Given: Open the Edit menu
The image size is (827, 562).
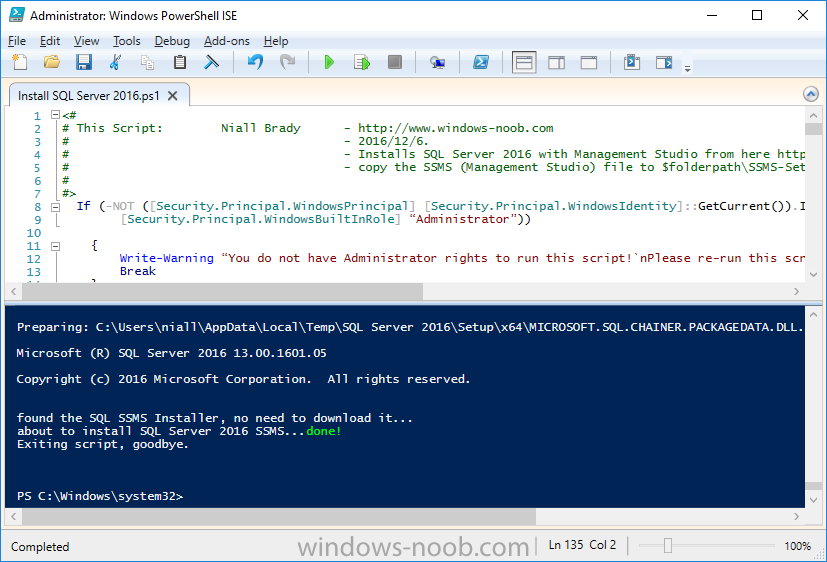Looking at the screenshot, I should 50,41.
